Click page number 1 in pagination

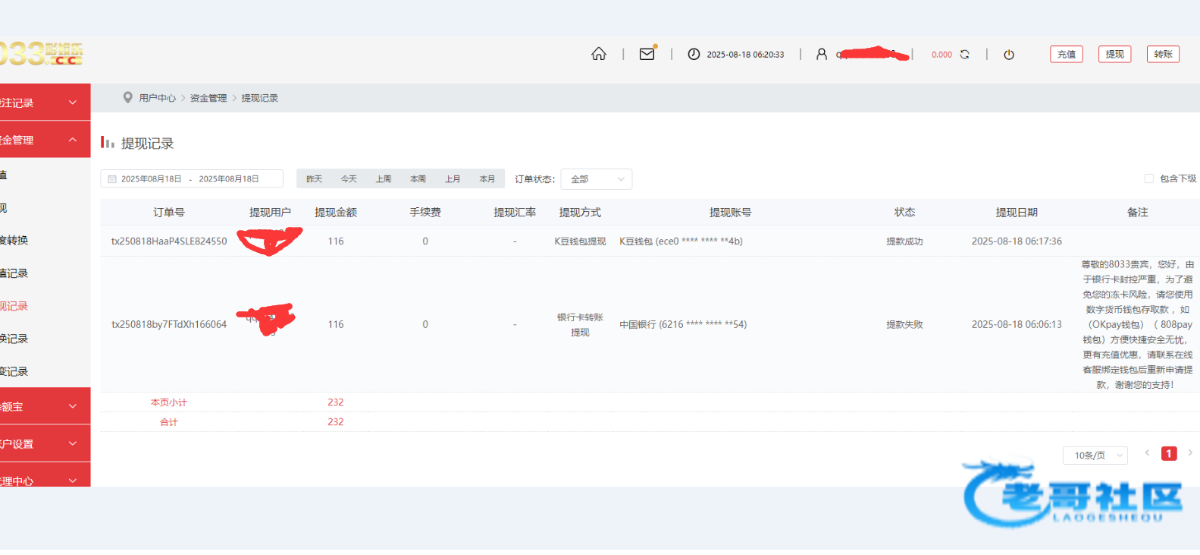[1168, 454]
